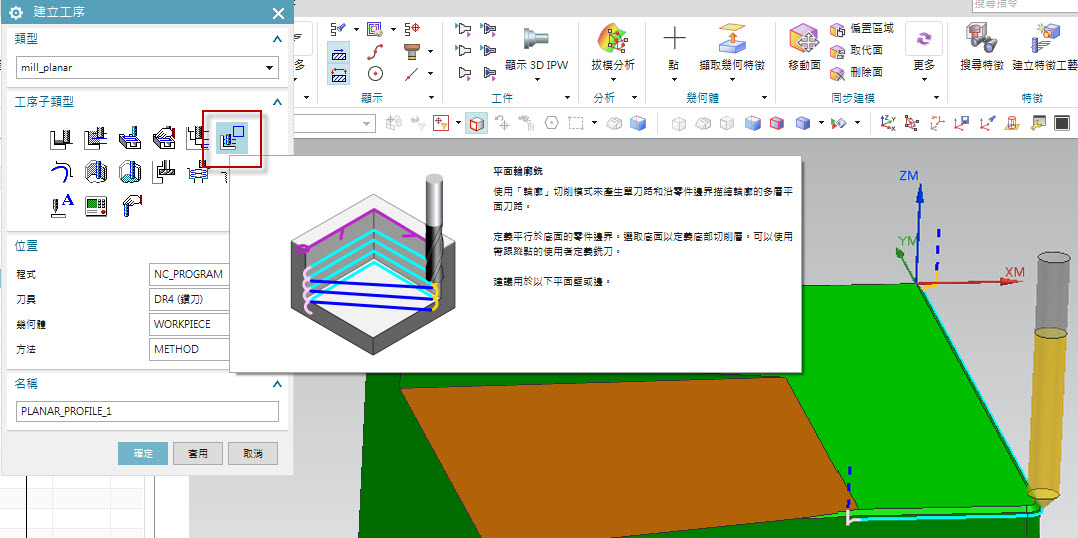Open the 拔模分析 draft analysis tool

612,41
